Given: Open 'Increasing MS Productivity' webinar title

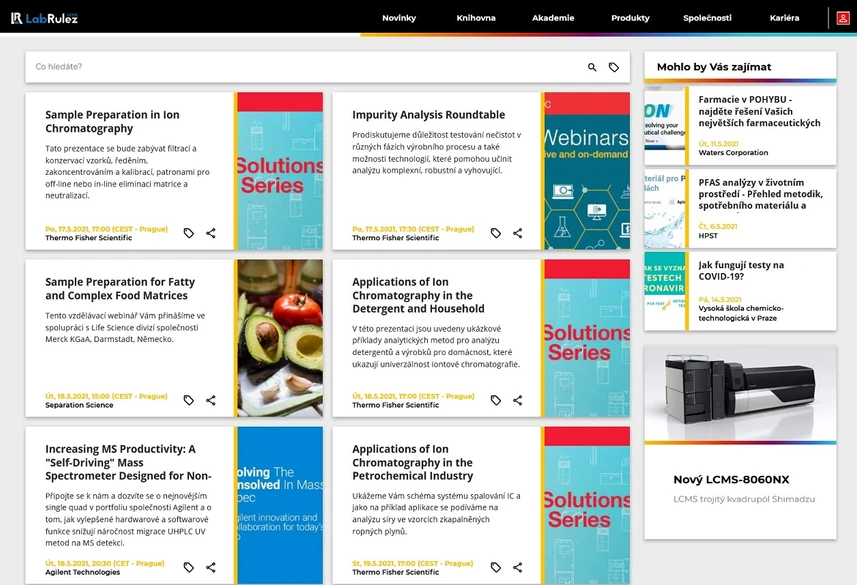Looking at the screenshot, I should [x=128, y=462].
